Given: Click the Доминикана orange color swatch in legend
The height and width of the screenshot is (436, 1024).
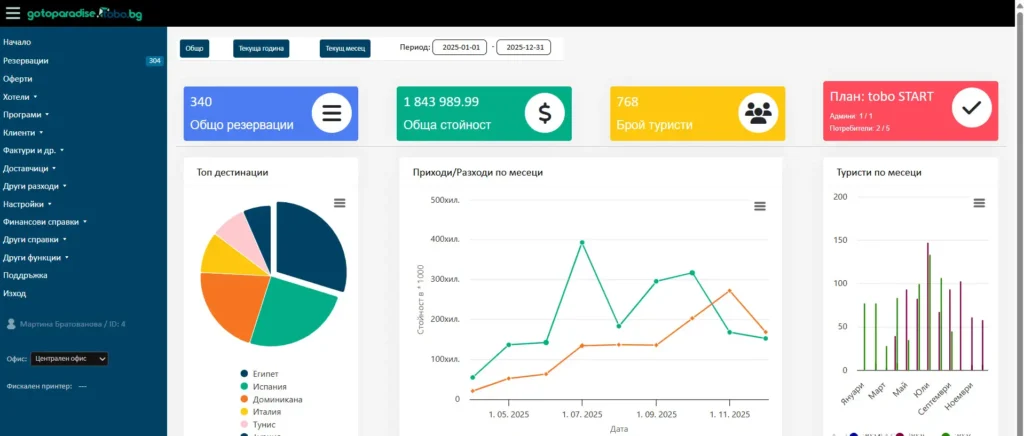Looking at the screenshot, I should click(244, 399).
